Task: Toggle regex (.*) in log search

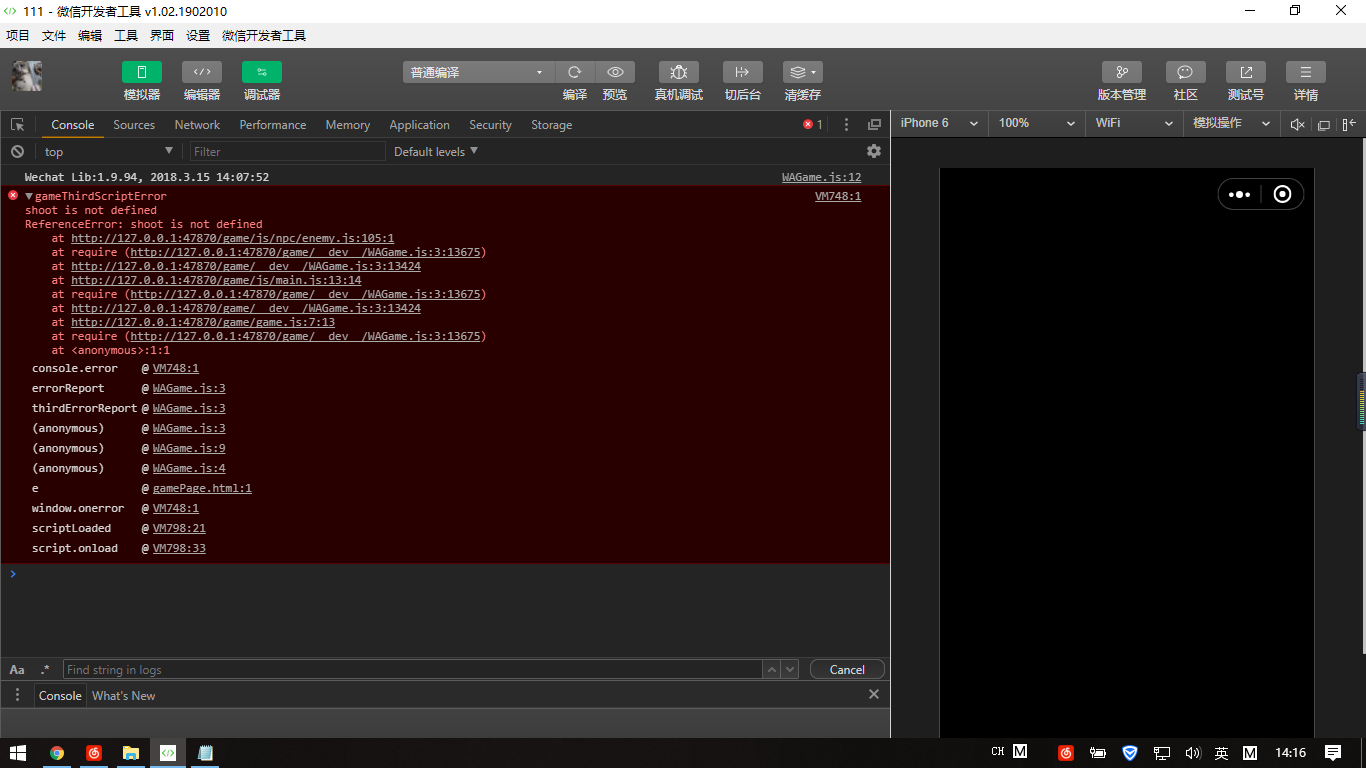Action: pos(45,669)
